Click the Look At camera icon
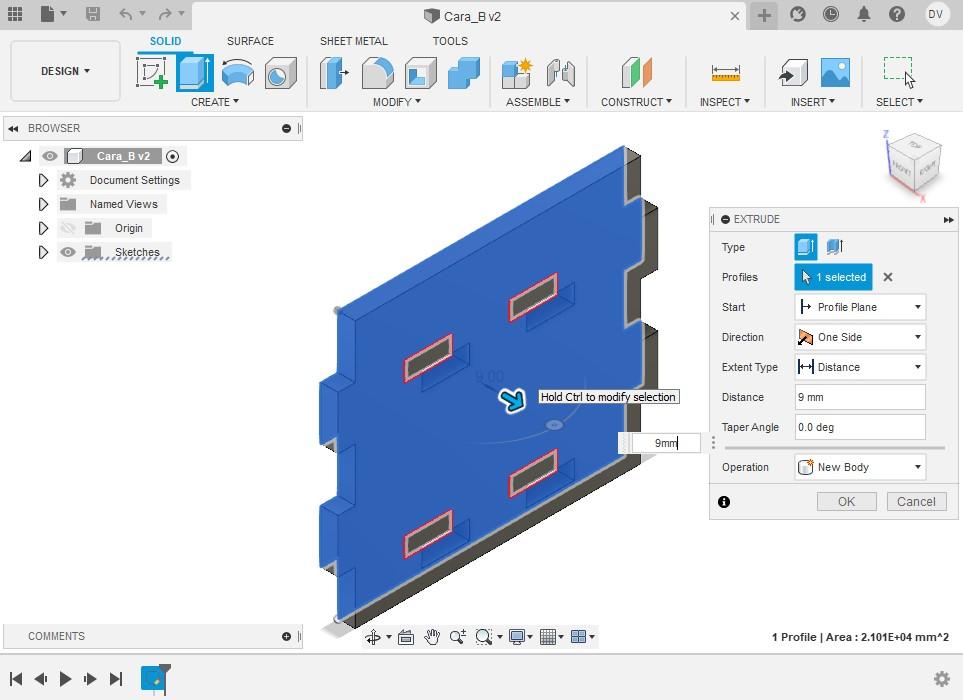 (405, 637)
